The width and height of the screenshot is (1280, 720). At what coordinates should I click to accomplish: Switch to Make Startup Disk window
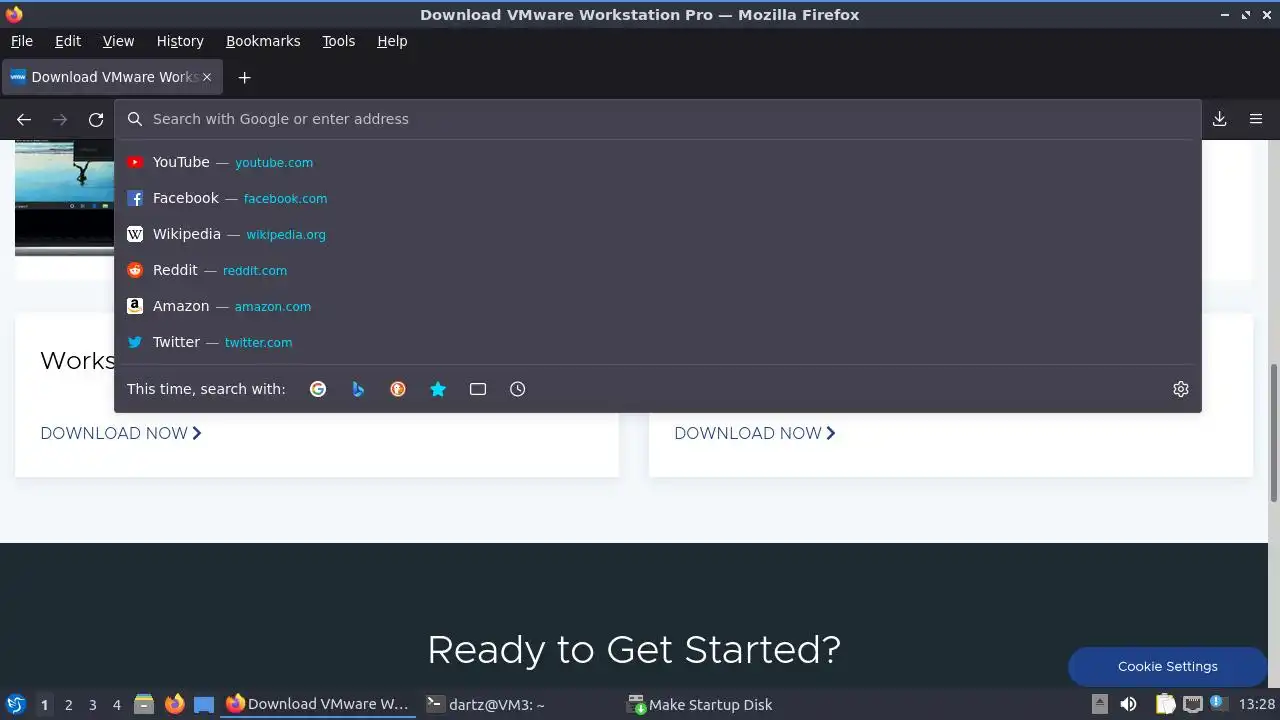point(699,704)
